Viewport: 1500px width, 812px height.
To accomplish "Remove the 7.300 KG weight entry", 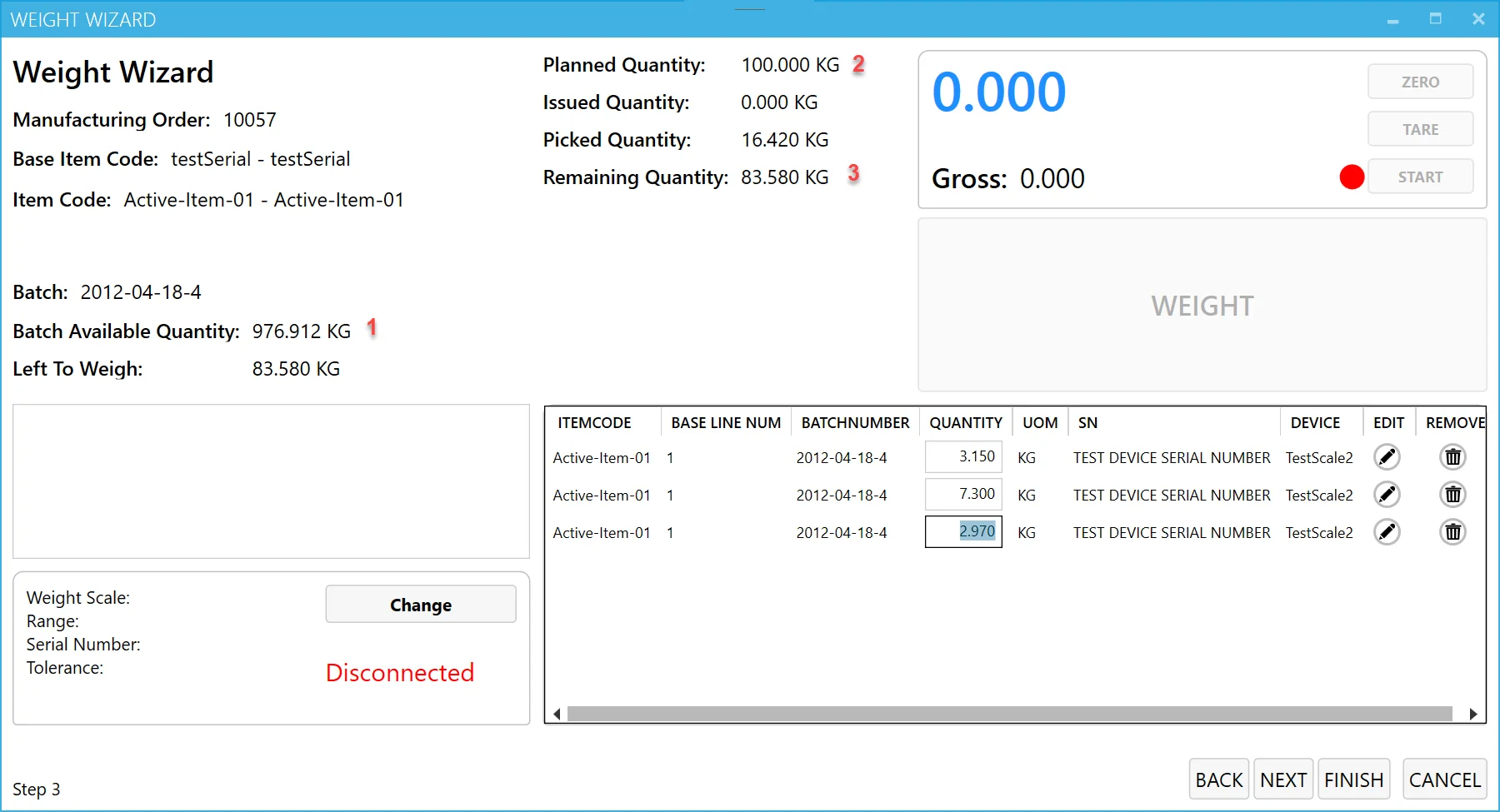I will [x=1452, y=495].
